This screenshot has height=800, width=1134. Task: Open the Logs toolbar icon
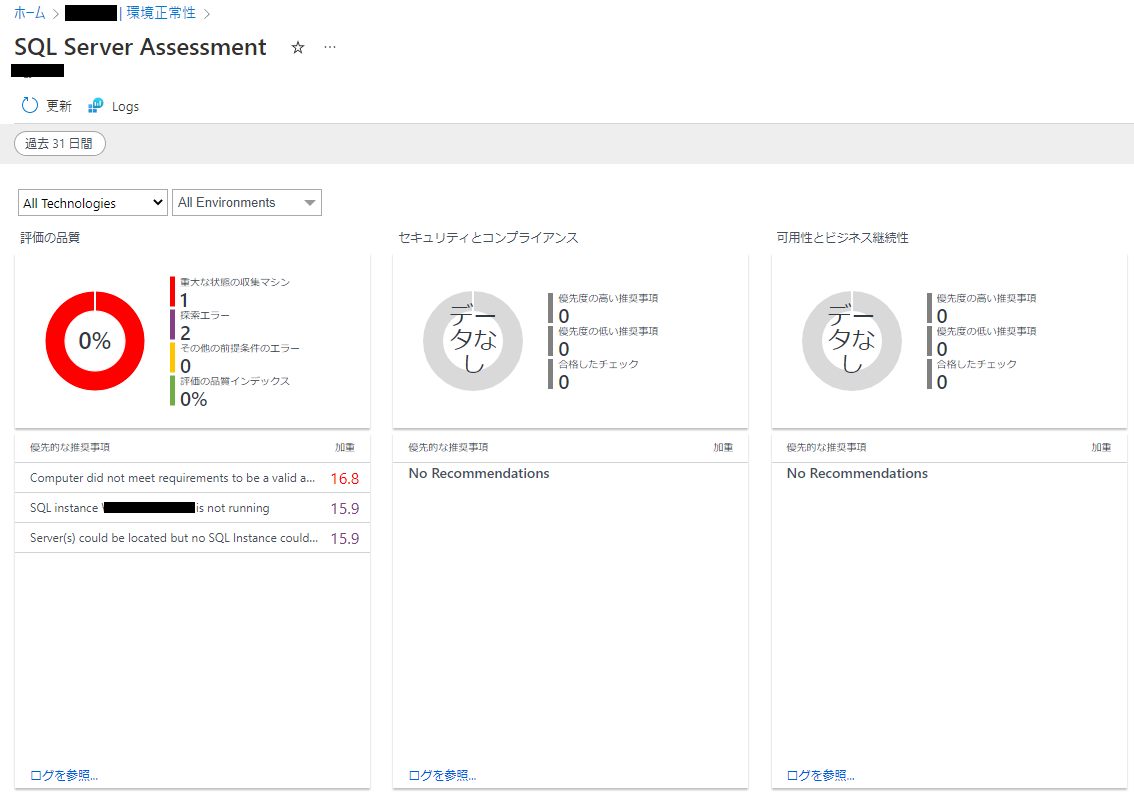coord(95,106)
